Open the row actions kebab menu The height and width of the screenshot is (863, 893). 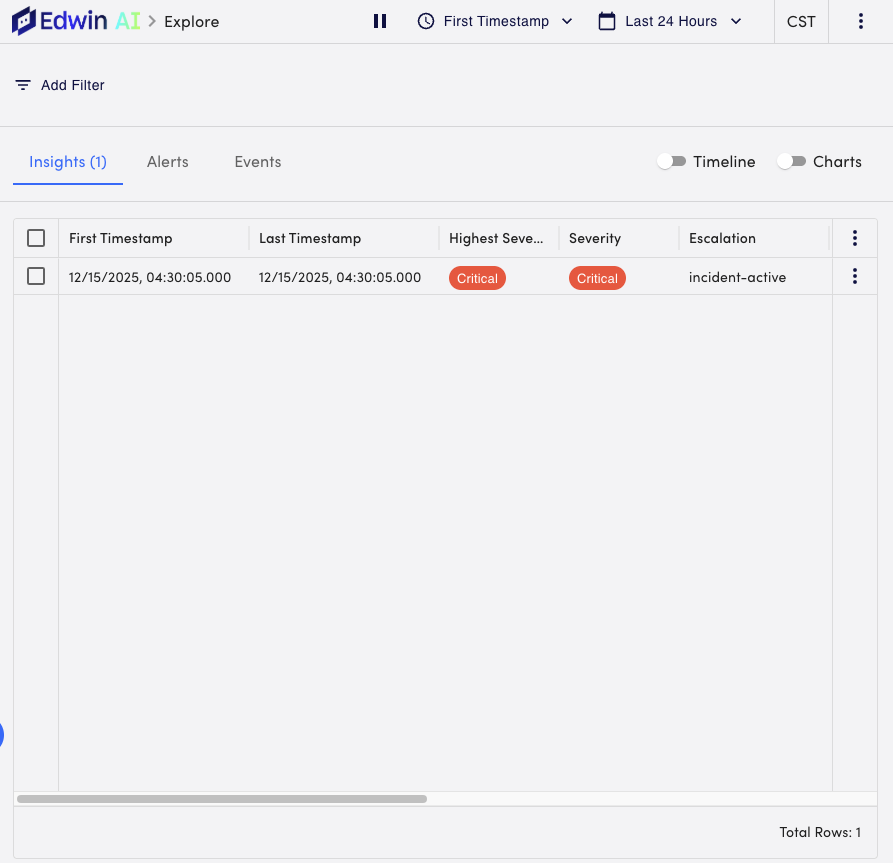(x=855, y=276)
